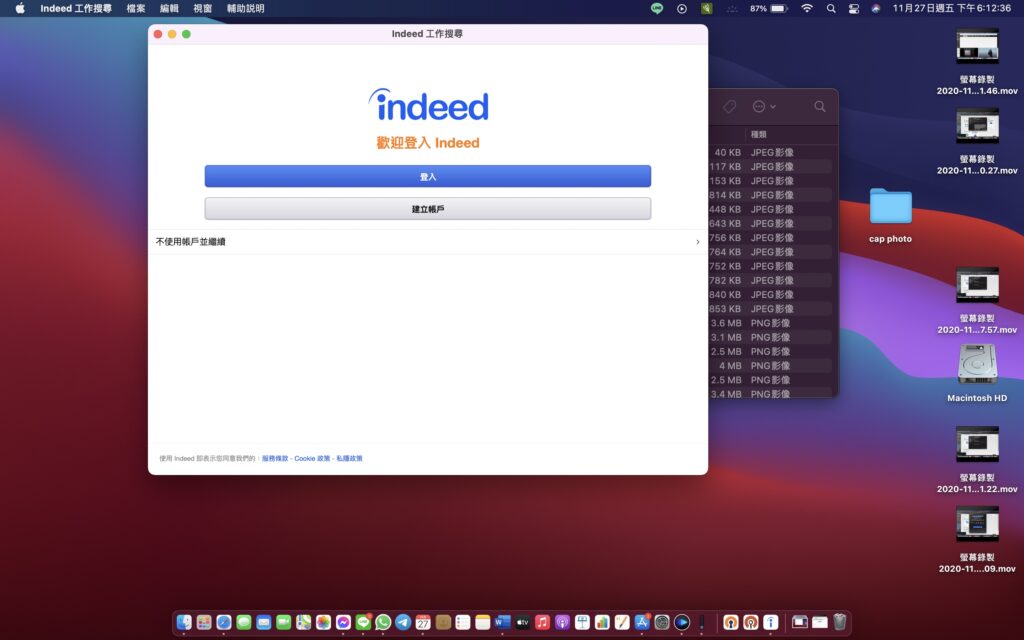Viewport: 1024px width, 640px height.
Task: Open Trash from the dock
Action: [840, 622]
